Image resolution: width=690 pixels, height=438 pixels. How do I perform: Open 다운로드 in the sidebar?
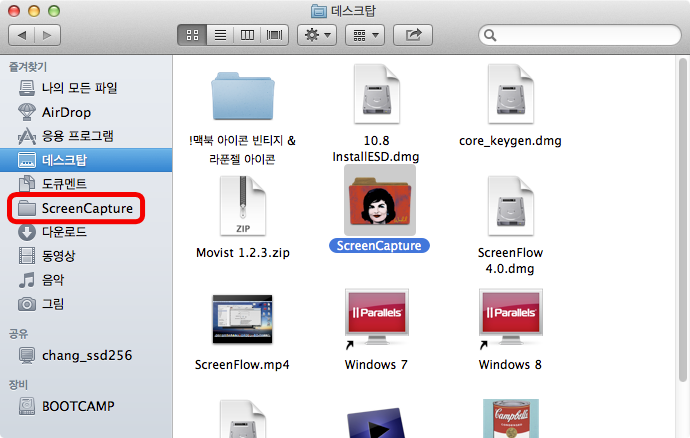click(86, 232)
